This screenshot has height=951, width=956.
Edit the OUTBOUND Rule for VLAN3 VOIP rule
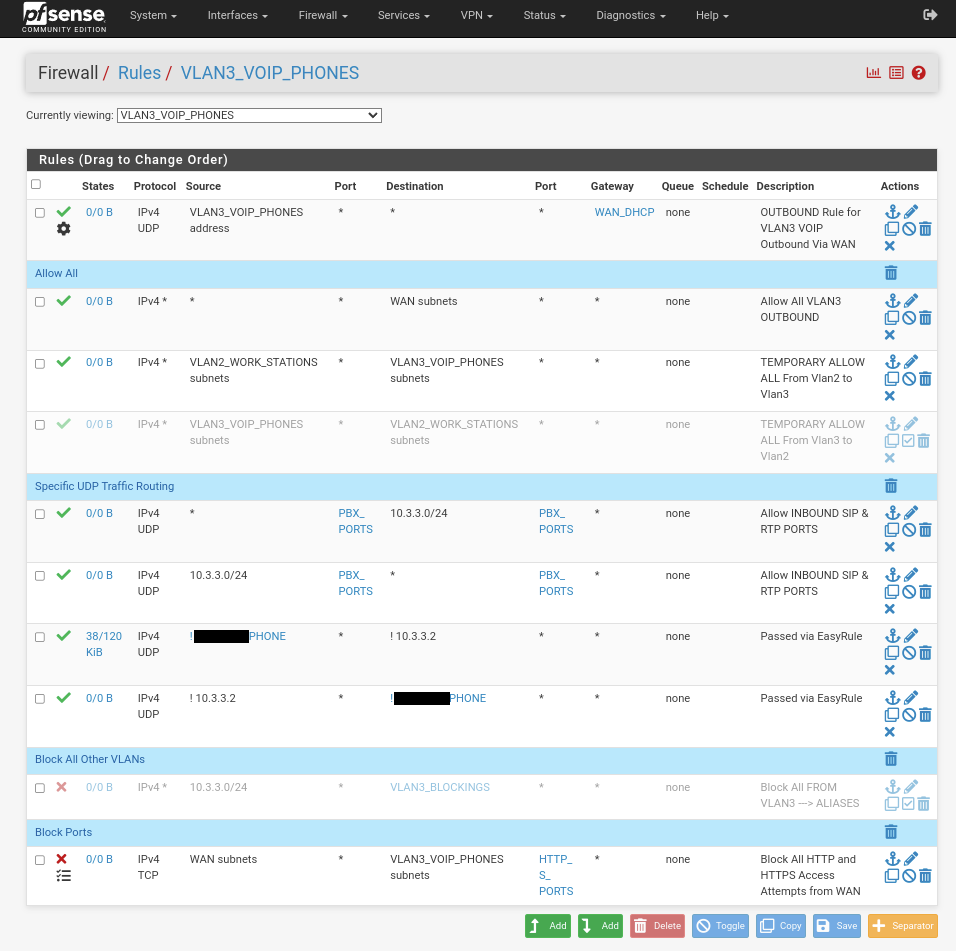911,212
